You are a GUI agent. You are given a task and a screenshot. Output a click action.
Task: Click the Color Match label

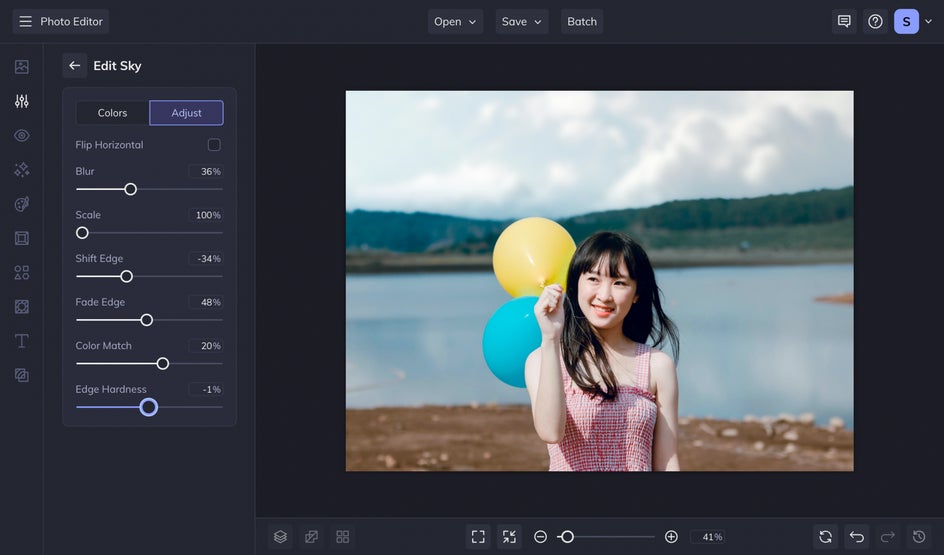pyautogui.click(x=104, y=346)
